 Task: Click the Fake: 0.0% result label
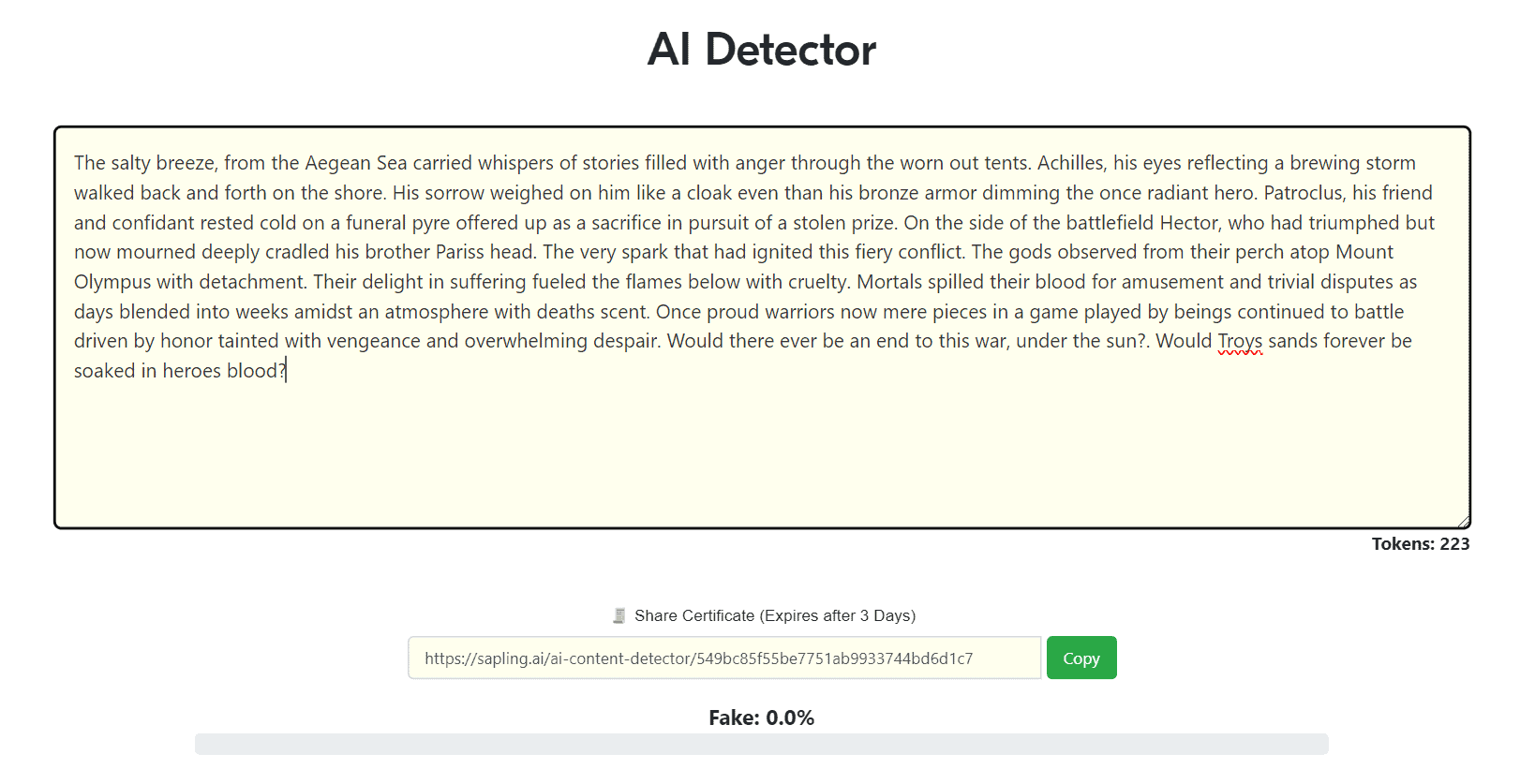coord(761,718)
